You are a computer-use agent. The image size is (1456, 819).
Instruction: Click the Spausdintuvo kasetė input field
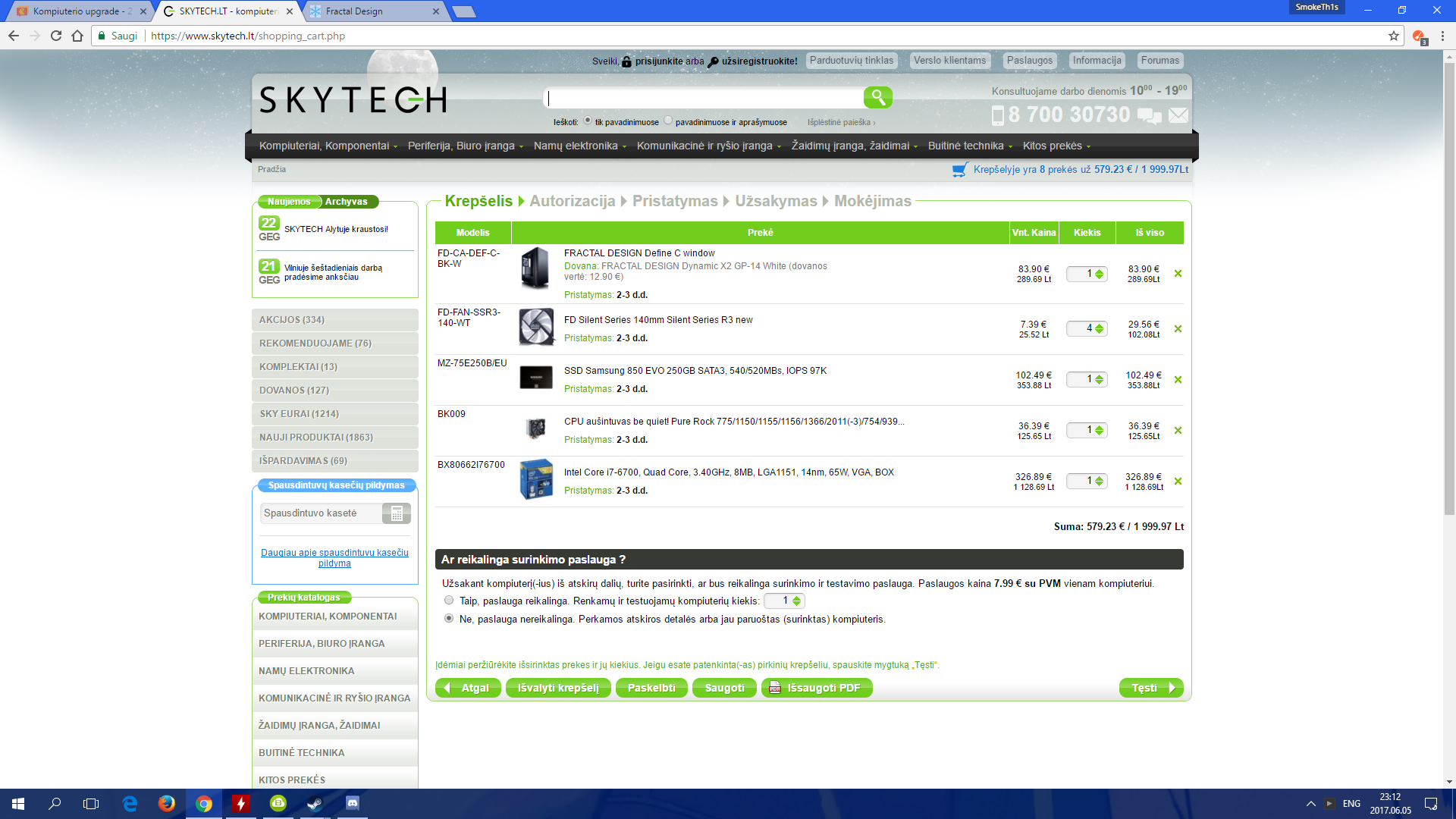coord(321,513)
